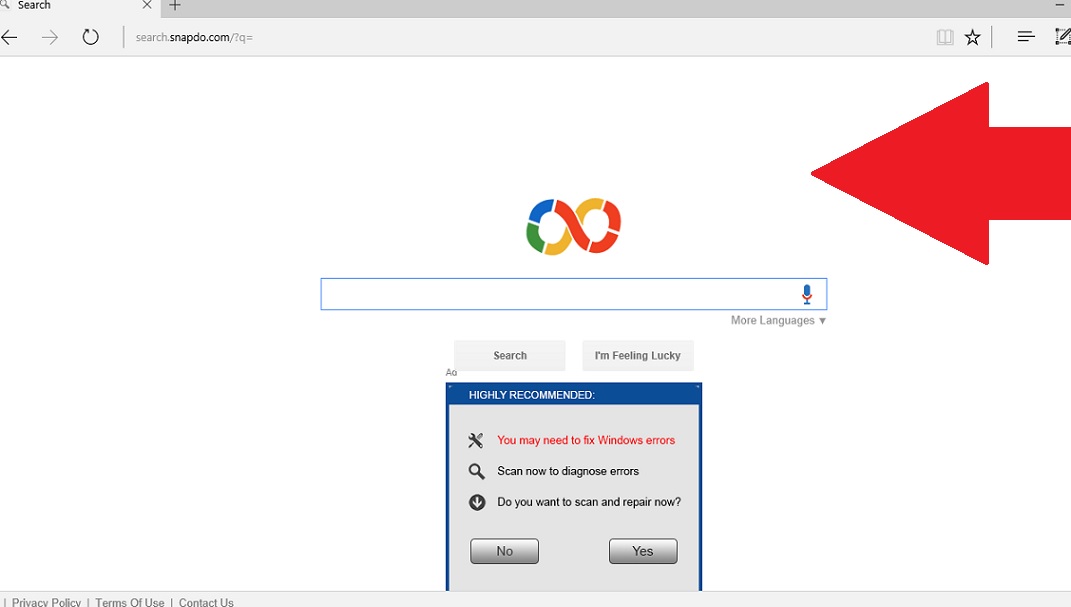Switch to the Search browser tab
This screenshot has height=607, width=1071.
click(x=70, y=6)
